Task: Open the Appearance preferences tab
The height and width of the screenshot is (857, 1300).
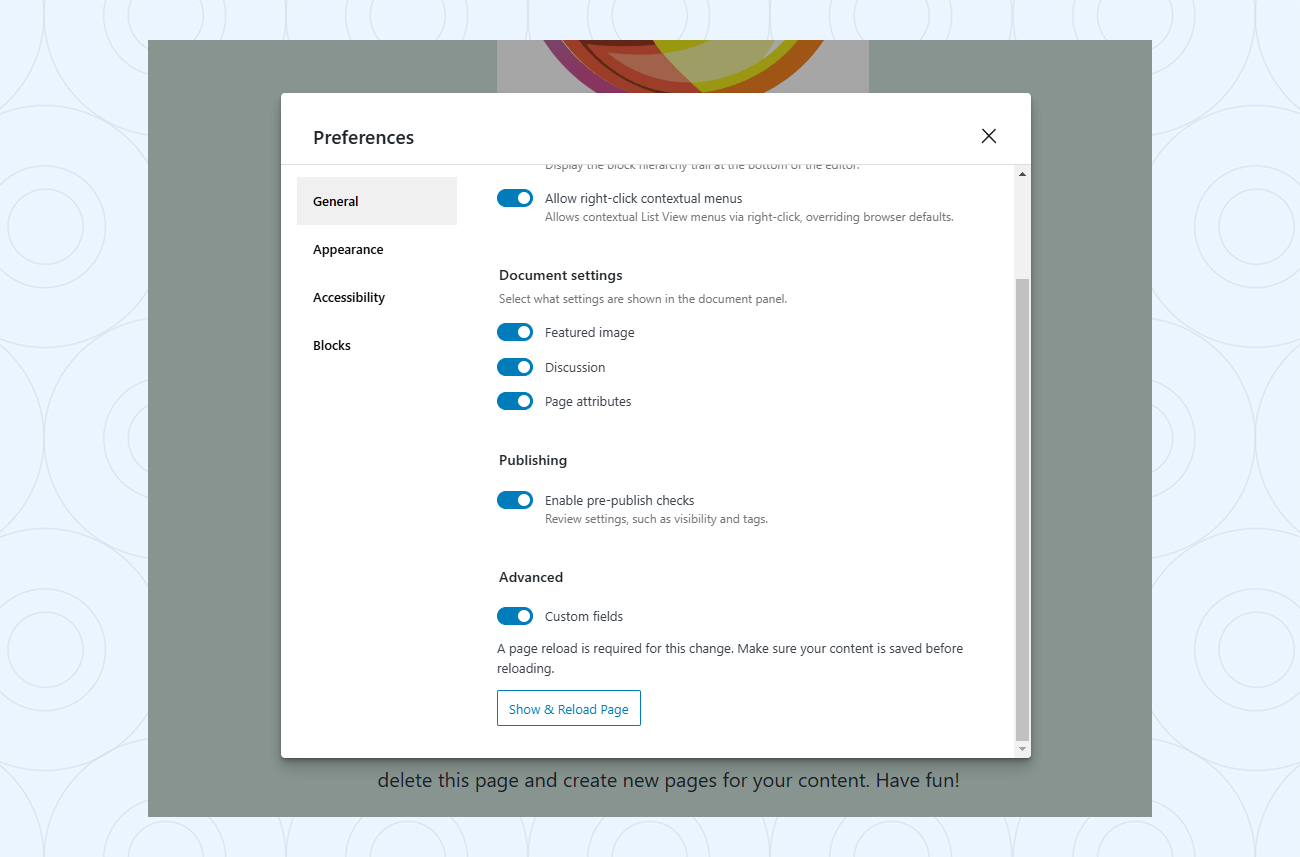Action: pyautogui.click(x=377, y=249)
